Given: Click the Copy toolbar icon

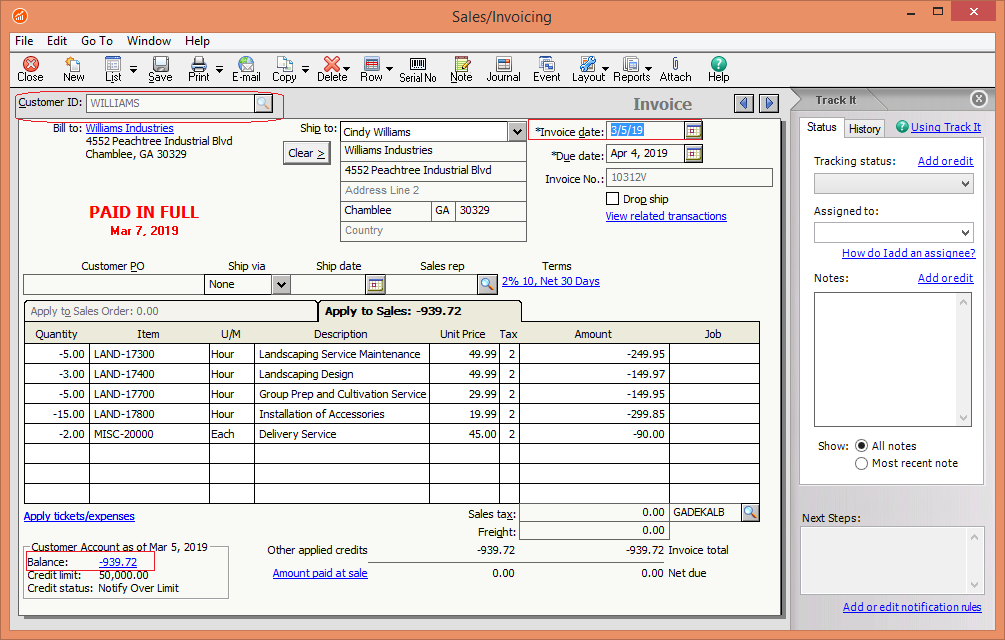Looking at the screenshot, I should click(x=284, y=69).
